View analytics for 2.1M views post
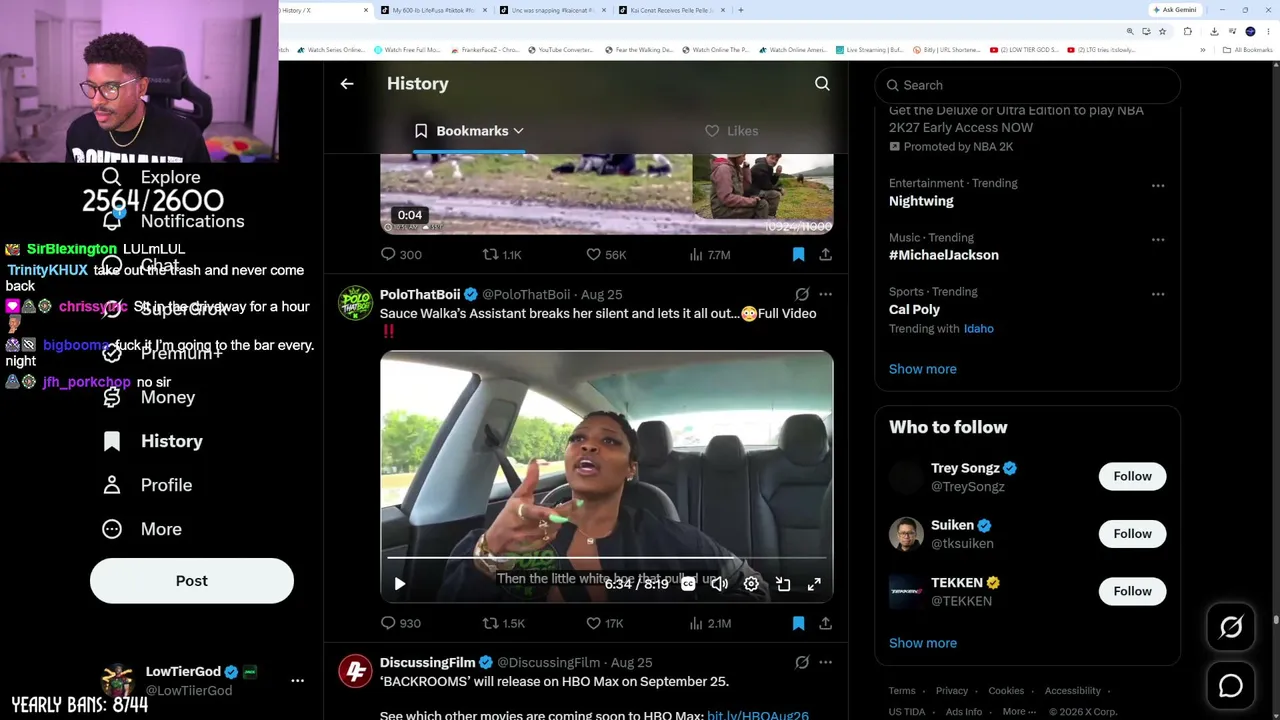 tap(709, 623)
